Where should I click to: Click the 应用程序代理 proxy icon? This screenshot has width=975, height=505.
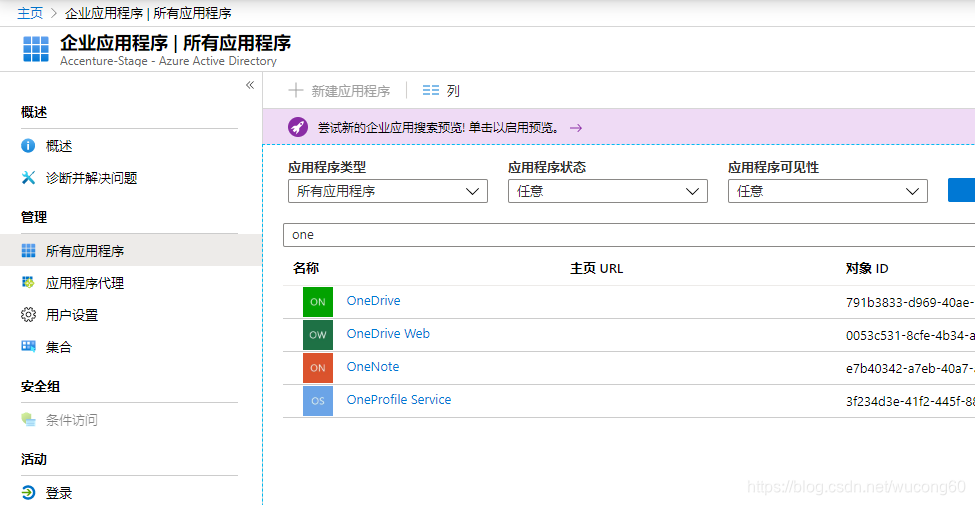(28, 282)
